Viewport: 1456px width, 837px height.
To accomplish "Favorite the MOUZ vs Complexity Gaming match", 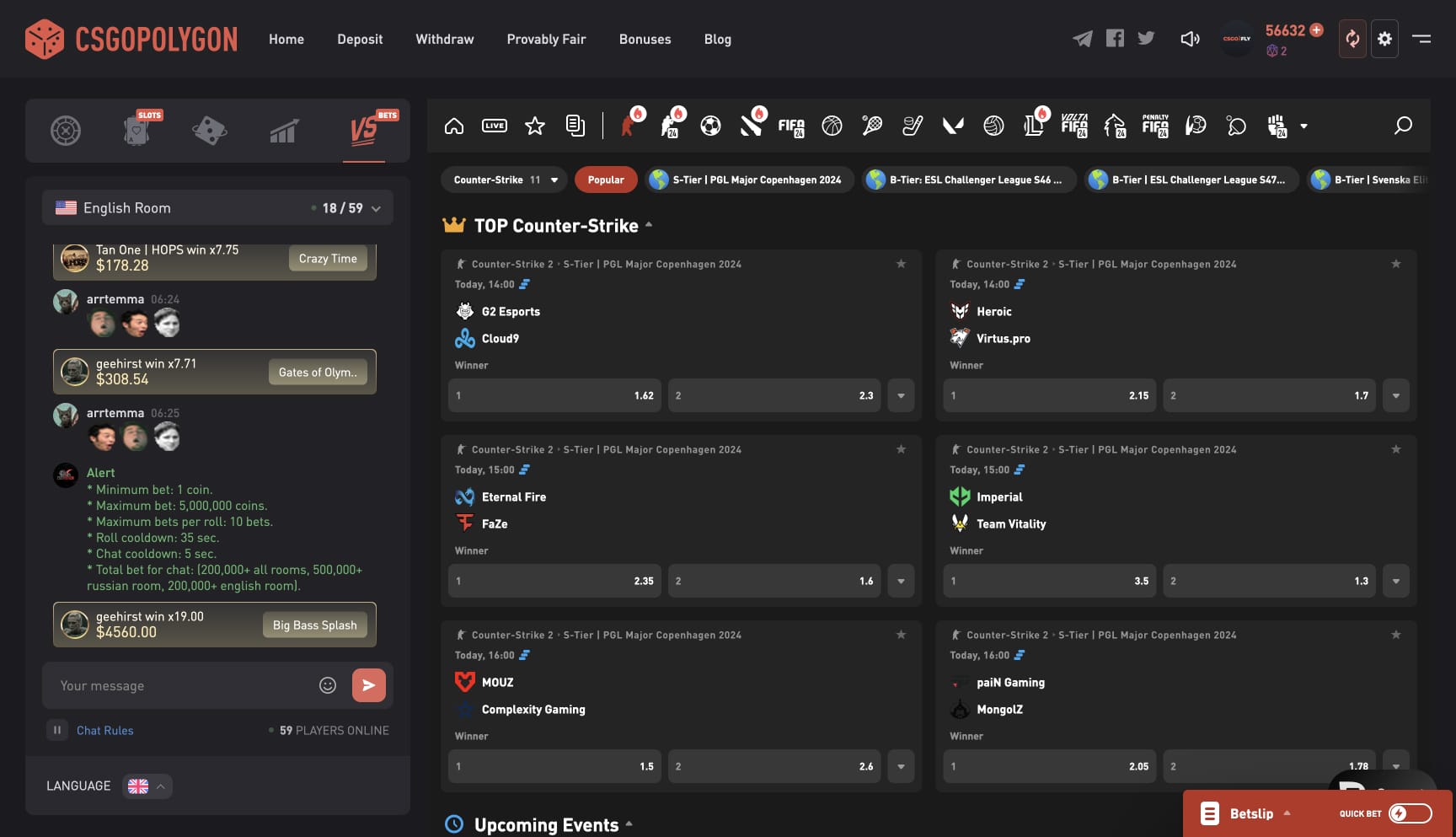I will [x=901, y=635].
